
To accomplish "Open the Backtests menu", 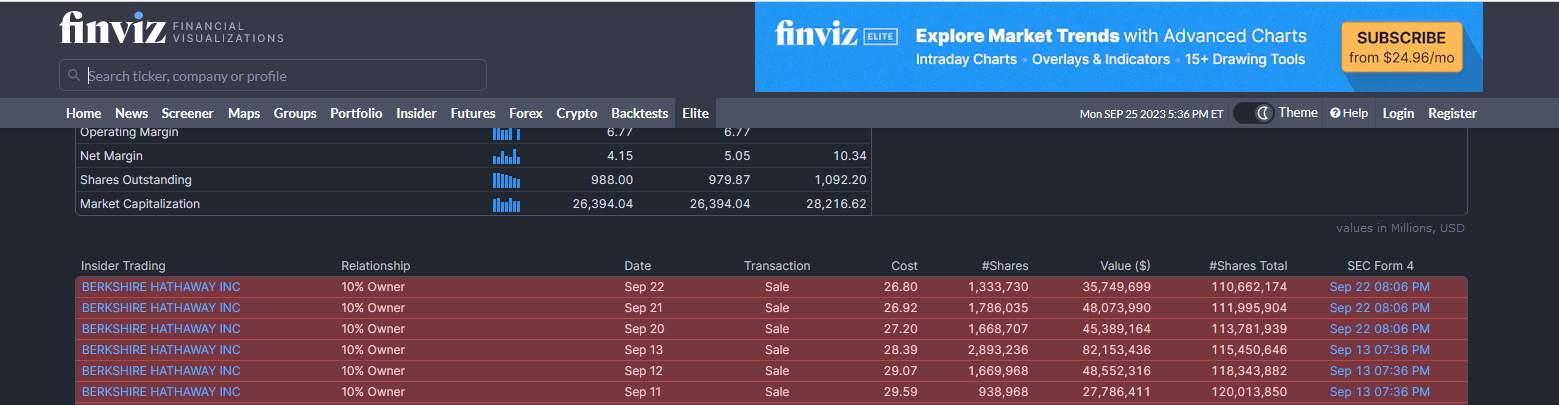I will tap(640, 113).
